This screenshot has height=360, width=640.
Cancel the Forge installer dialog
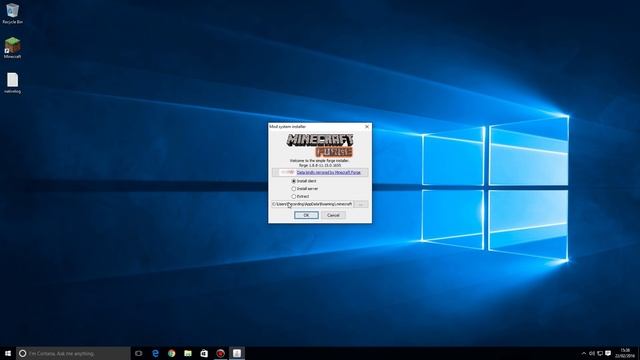coord(333,215)
